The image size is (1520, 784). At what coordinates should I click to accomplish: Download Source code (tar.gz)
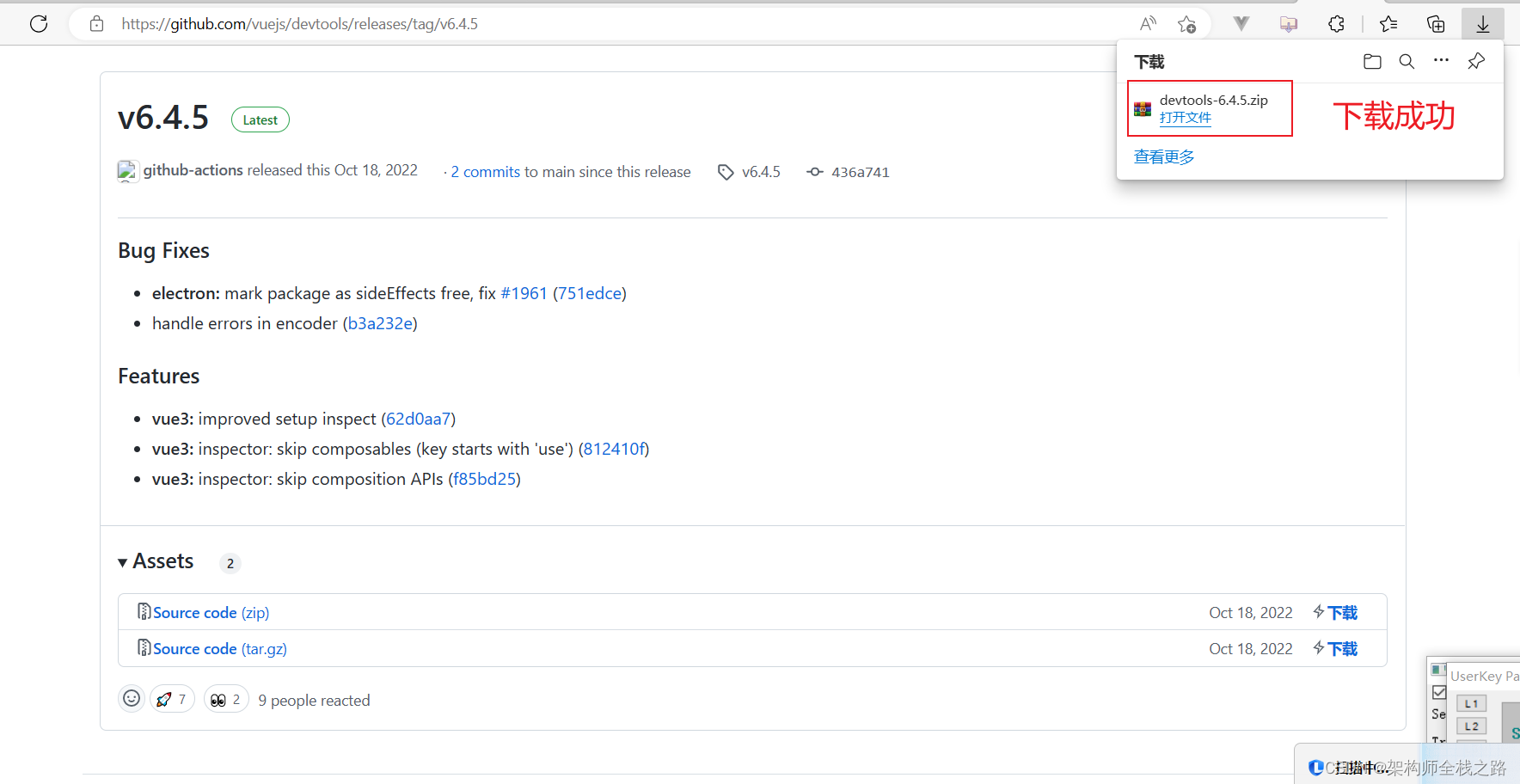click(x=220, y=648)
